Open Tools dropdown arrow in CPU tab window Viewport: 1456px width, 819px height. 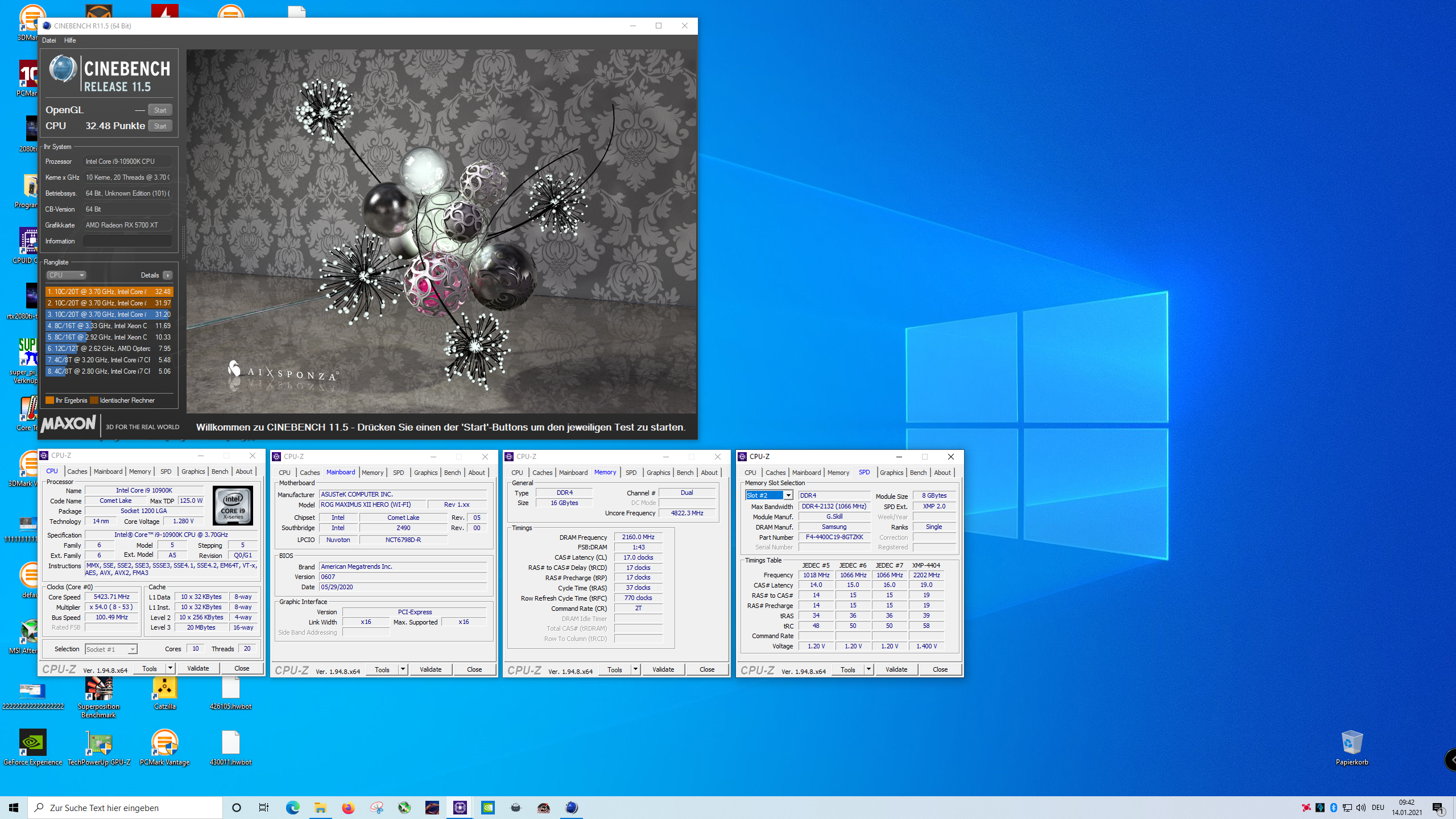point(170,668)
